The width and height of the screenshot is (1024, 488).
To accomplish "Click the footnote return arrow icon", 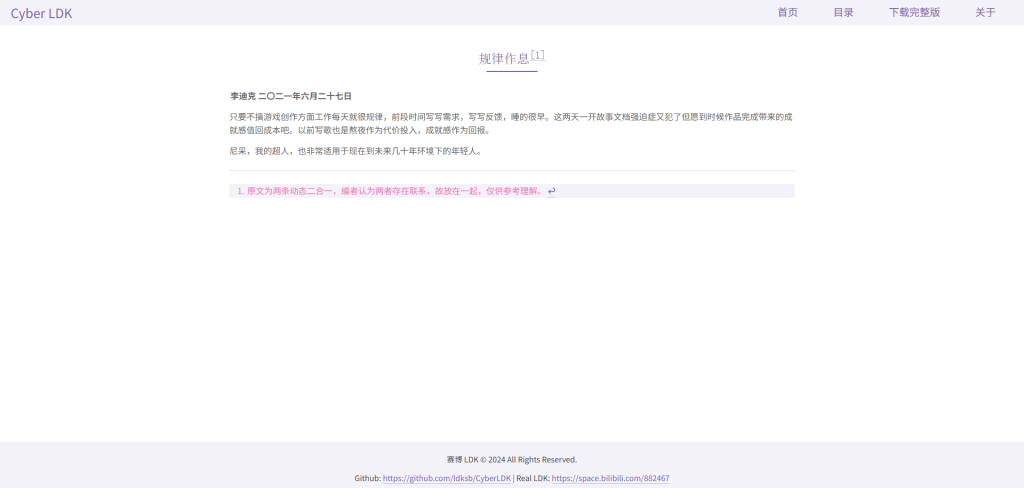I will tap(551, 191).
